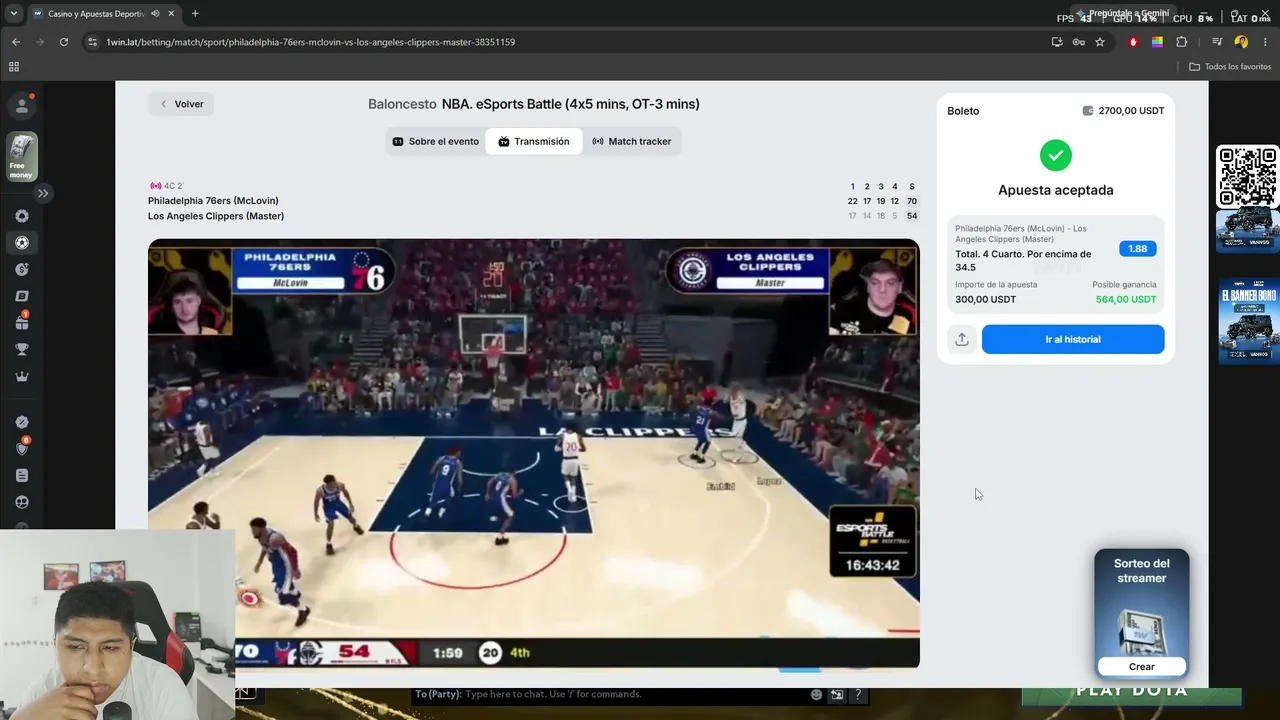
Task: Reload the current page
Action: click(64, 42)
